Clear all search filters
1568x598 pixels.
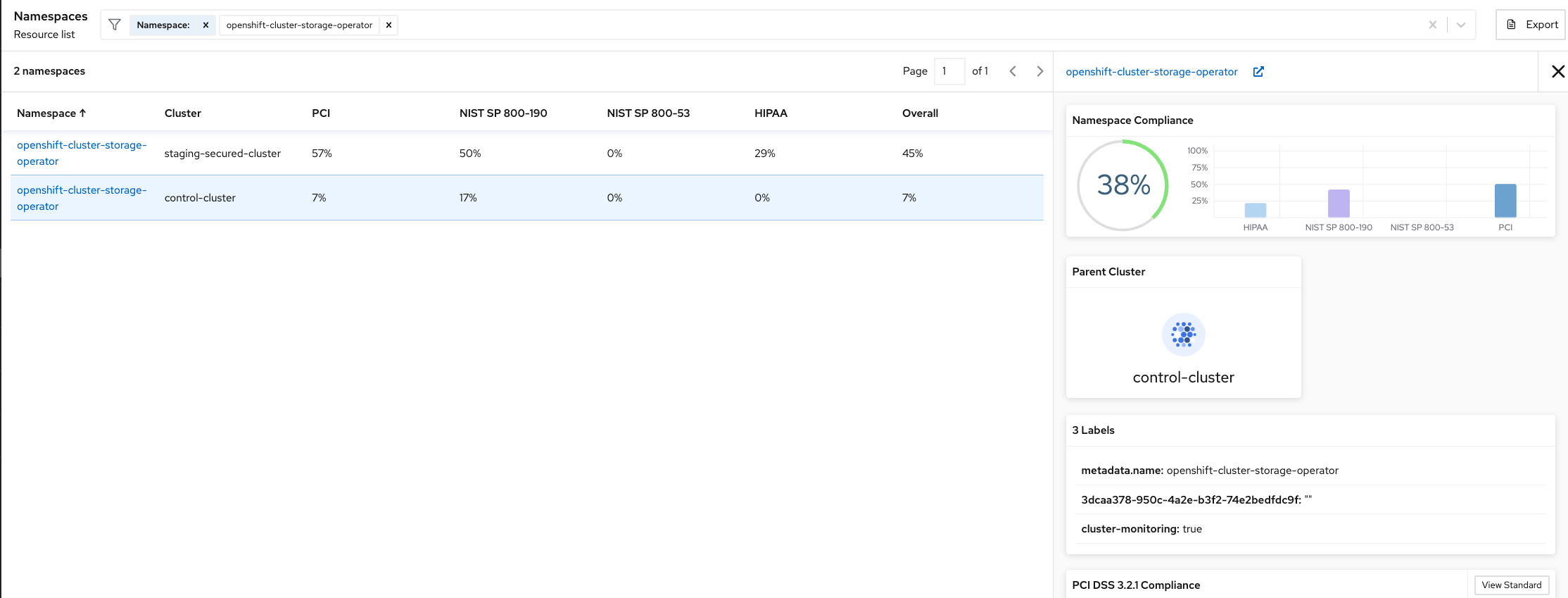(x=1432, y=25)
